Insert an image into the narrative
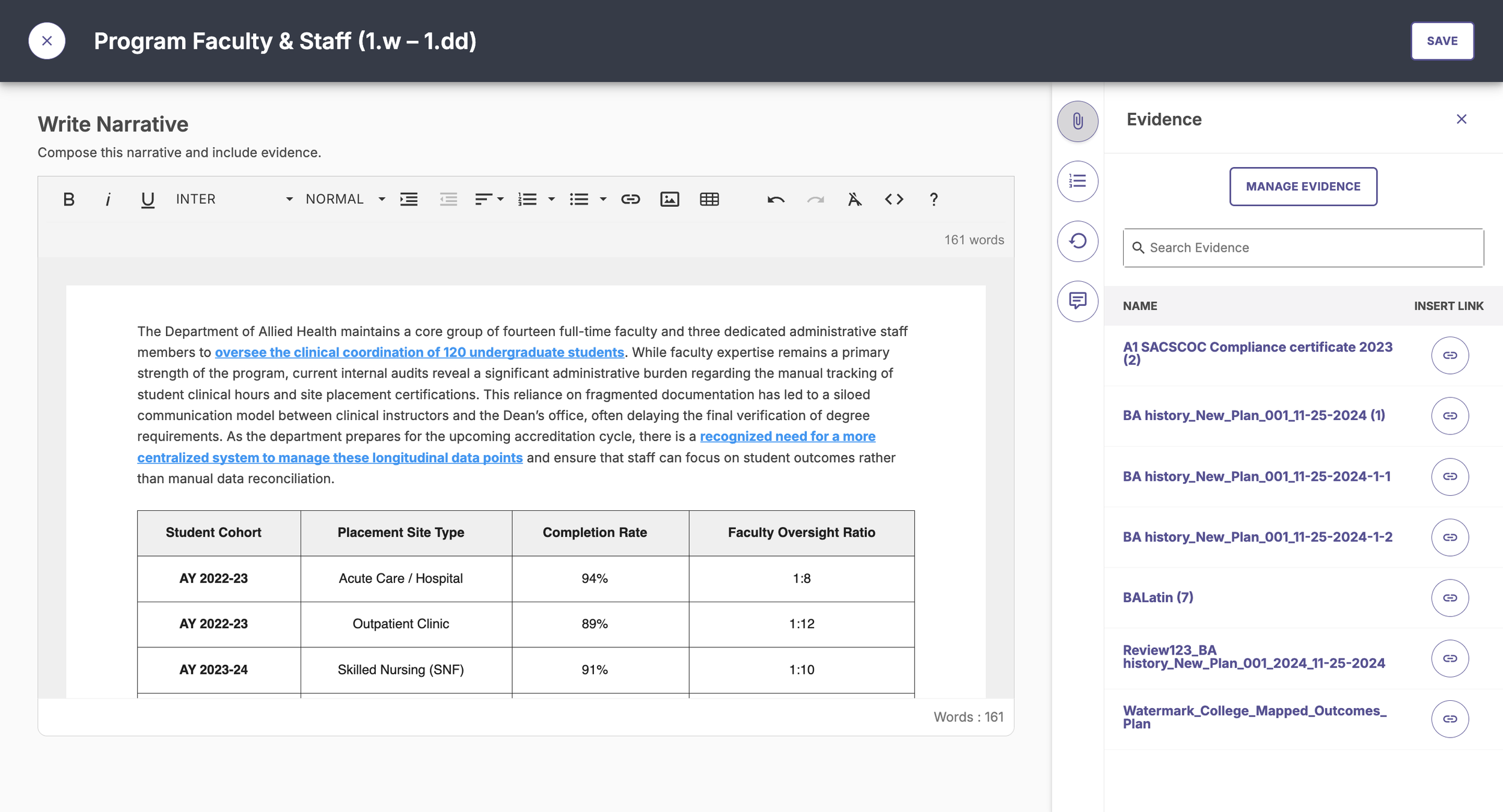The image size is (1503, 812). (669, 199)
